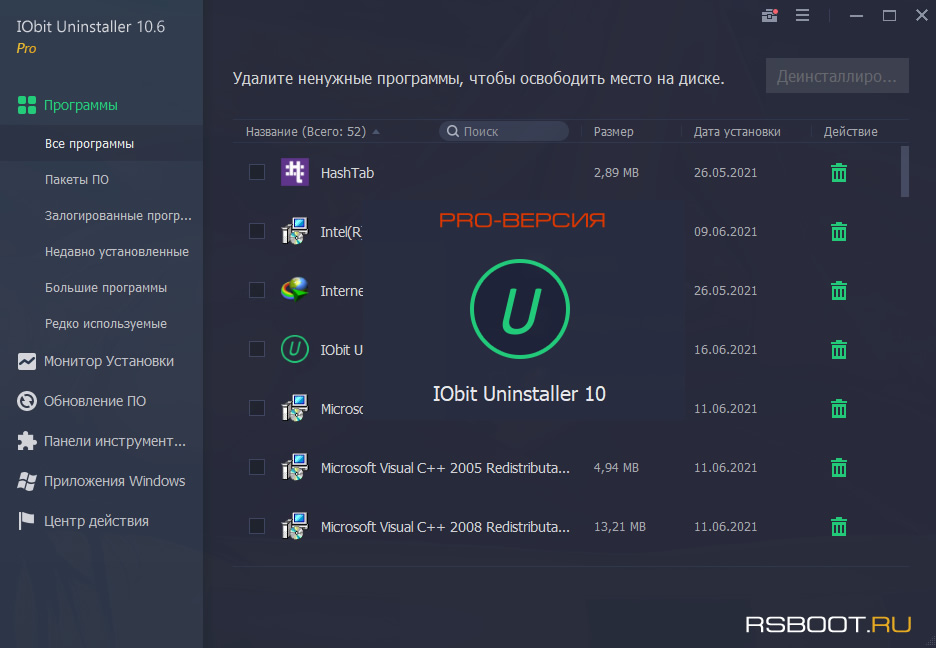Tick the Intel(R) checkbox

pyautogui.click(x=257, y=231)
